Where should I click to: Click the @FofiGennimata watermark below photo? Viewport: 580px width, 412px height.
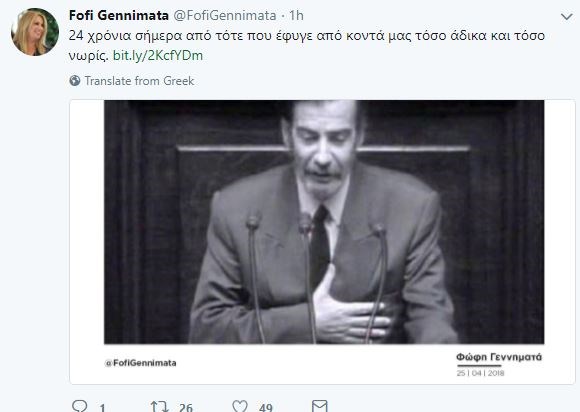(141, 363)
